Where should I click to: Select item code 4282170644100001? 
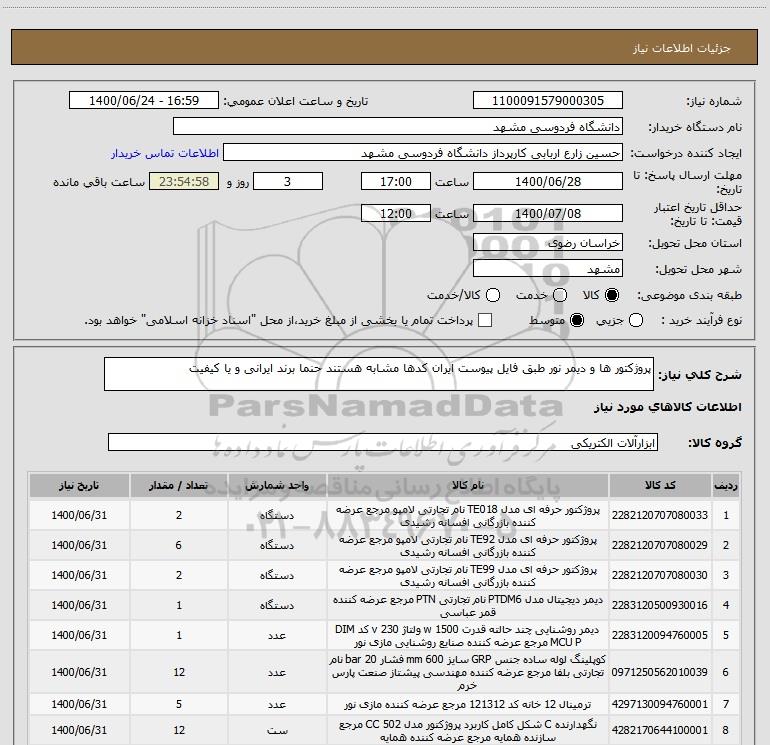pos(660,730)
